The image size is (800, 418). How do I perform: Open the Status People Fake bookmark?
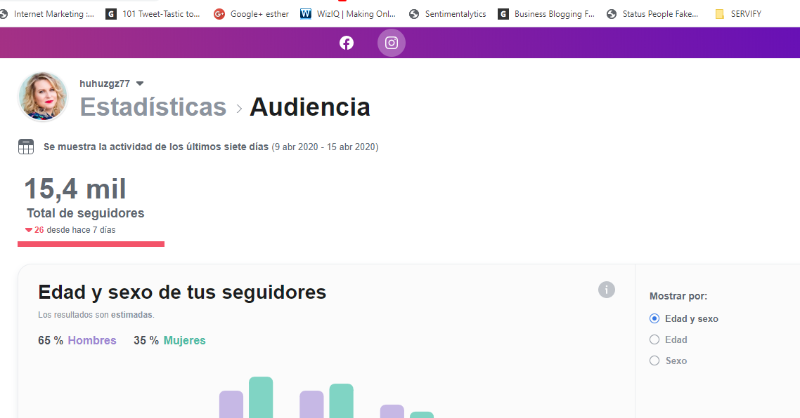coord(653,14)
